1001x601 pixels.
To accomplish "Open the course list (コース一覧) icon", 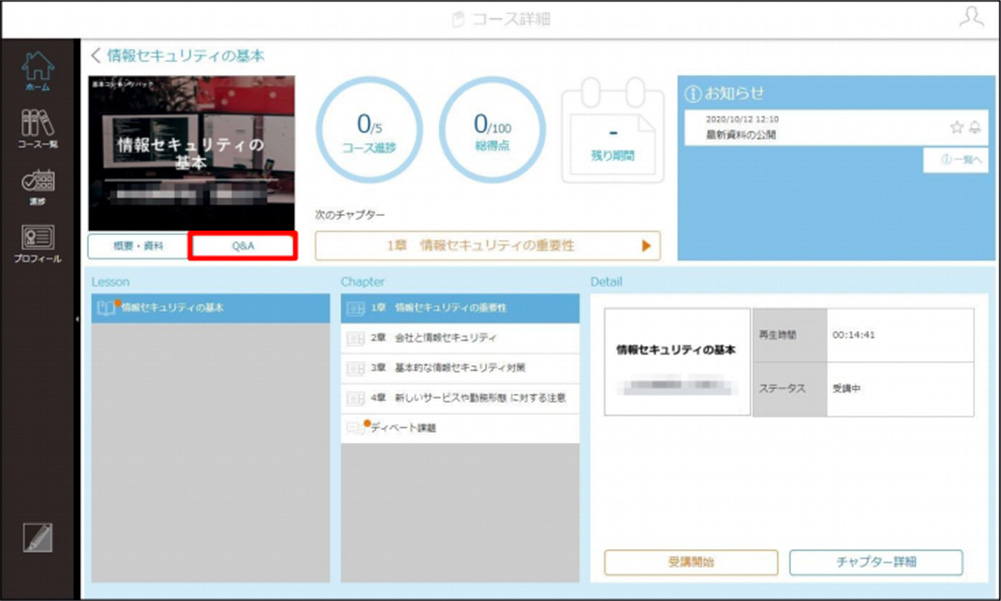I will (x=38, y=128).
